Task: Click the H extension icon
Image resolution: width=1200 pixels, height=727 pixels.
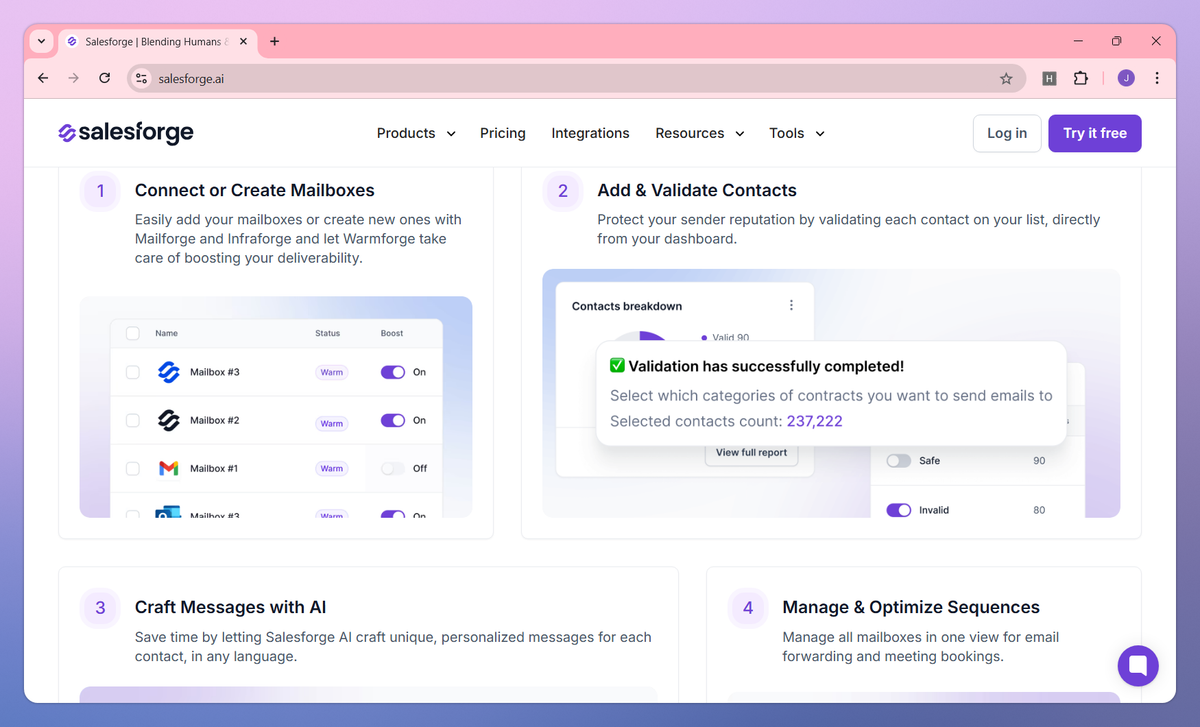Action: (1049, 78)
